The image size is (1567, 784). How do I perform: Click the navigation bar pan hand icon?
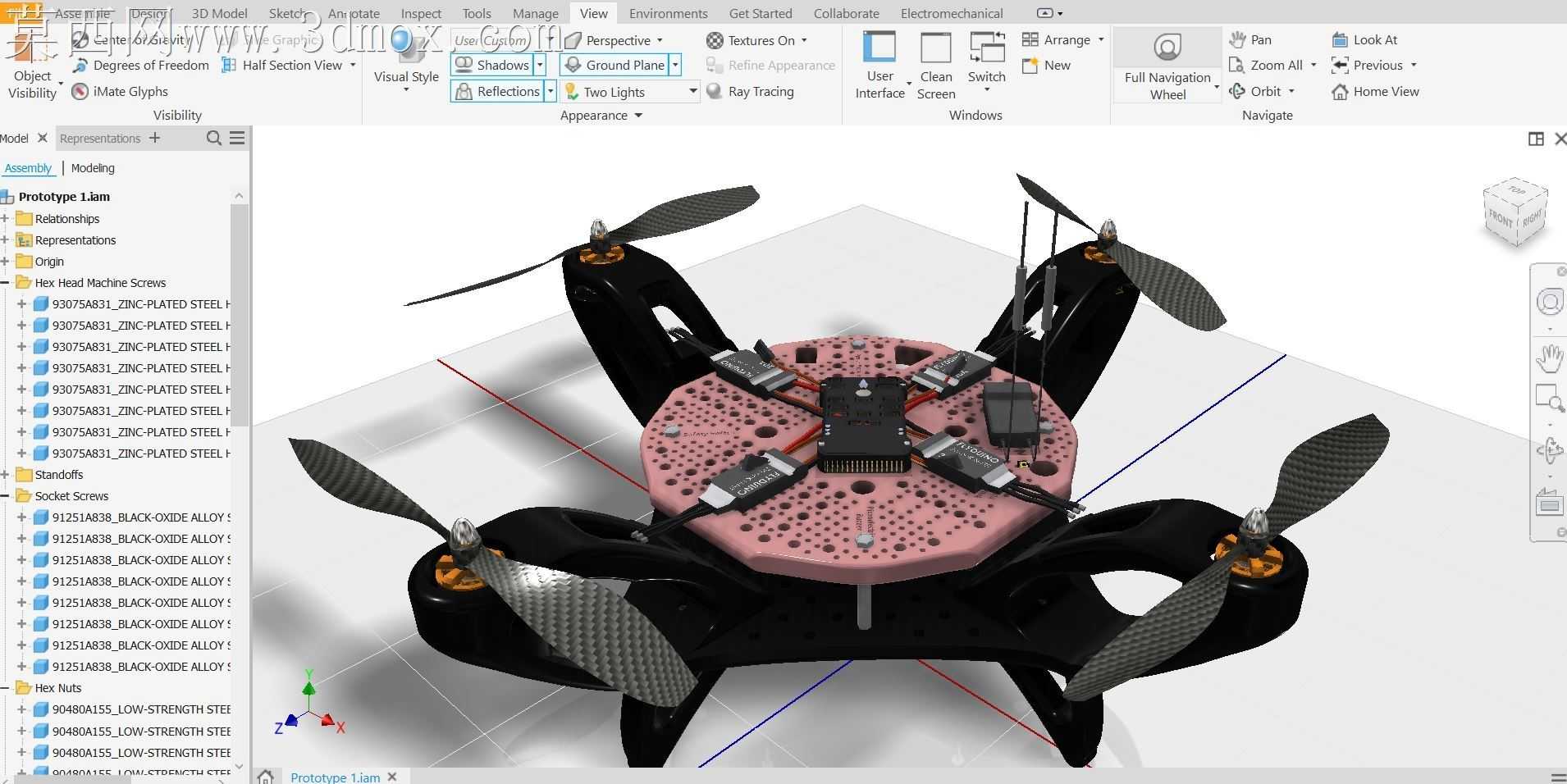[1549, 358]
